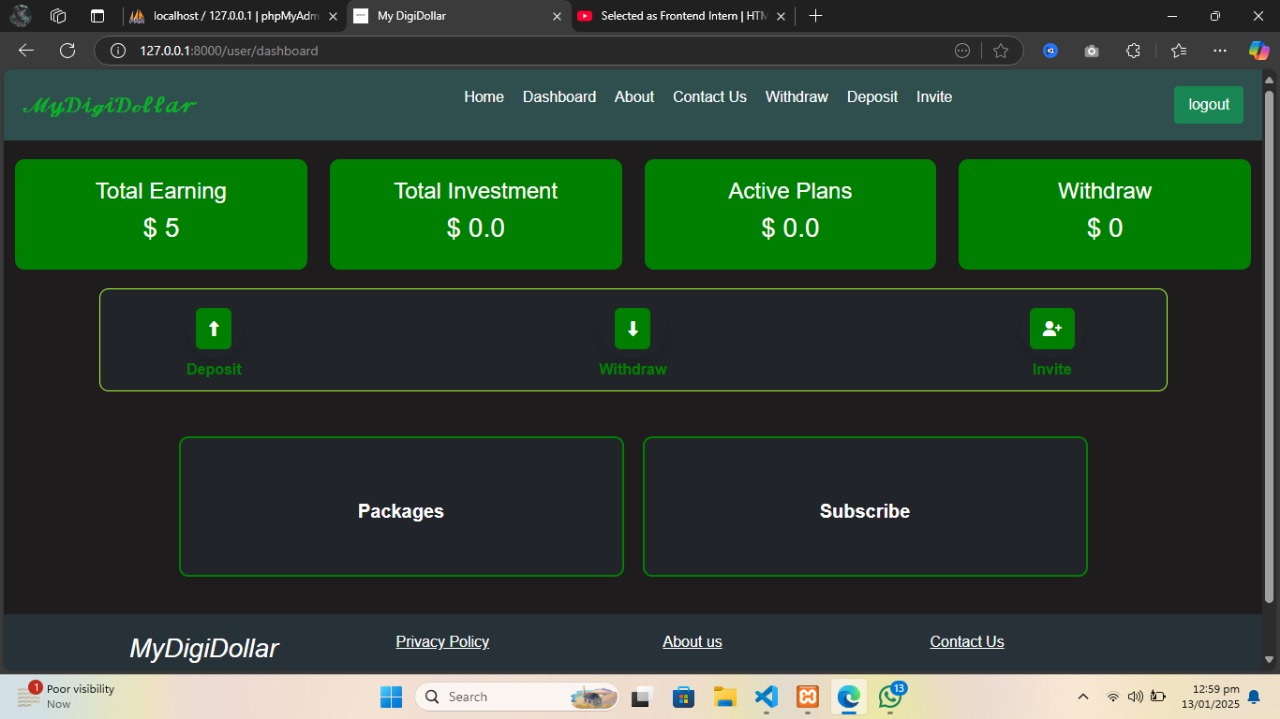
Task: Open Visual Studio Code from taskbar
Action: tap(766, 697)
